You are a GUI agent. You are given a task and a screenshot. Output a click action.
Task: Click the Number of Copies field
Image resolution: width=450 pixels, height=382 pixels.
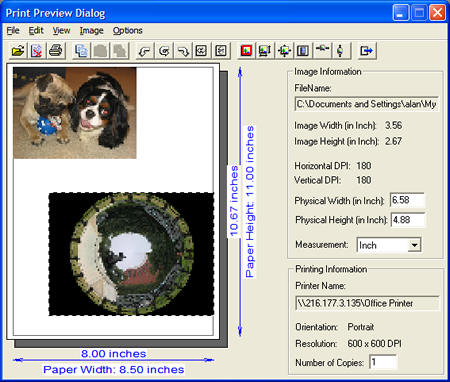[x=383, y=362]
